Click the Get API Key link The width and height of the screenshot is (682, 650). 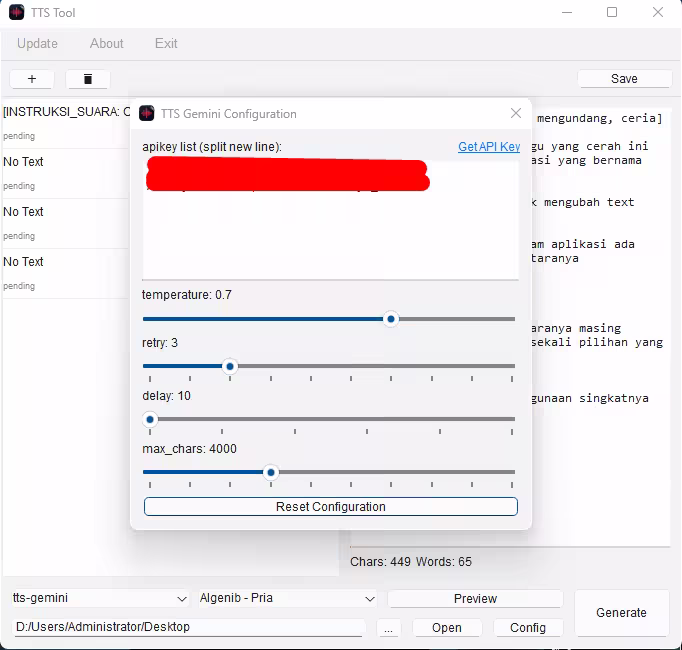pos(488,147)
